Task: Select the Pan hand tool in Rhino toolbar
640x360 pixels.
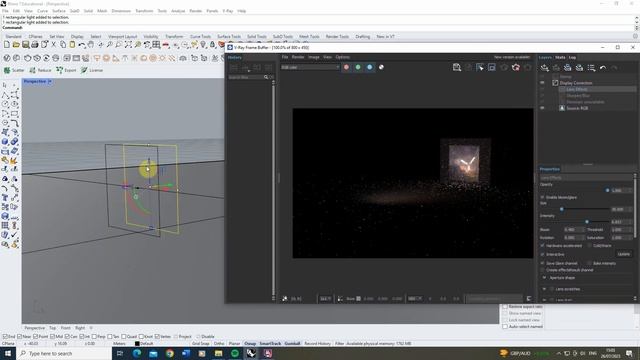Action: click(91, 45)
